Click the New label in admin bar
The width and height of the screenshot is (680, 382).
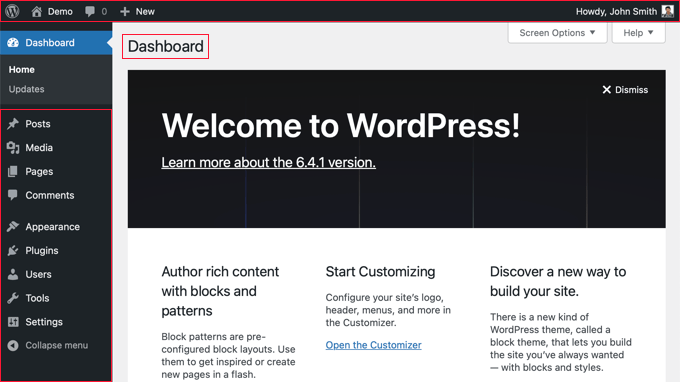click(145, 12)
